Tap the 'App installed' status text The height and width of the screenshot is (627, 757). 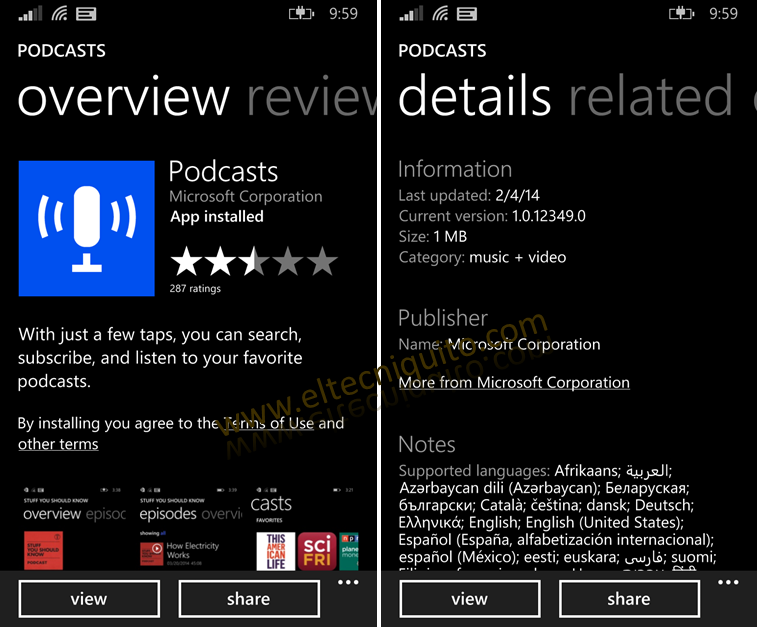pyautogui.click(x=217, y=217)
